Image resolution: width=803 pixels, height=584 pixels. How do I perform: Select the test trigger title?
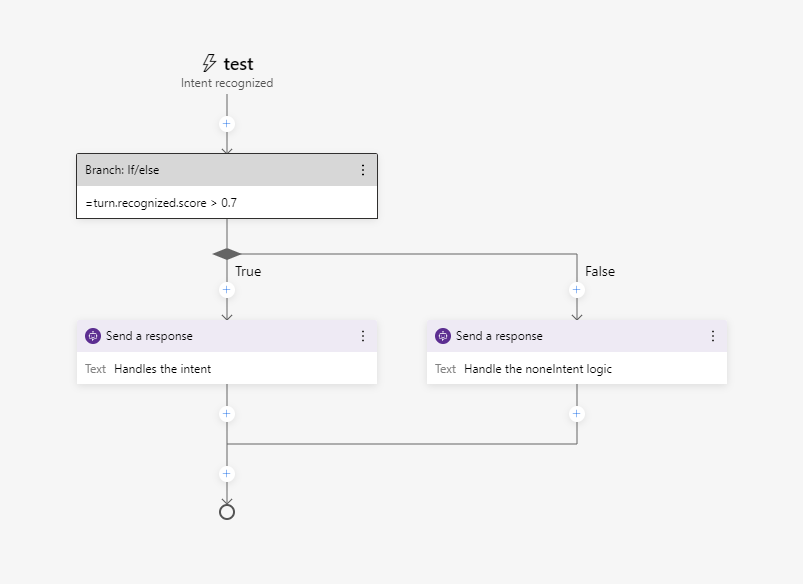point(238,61)
